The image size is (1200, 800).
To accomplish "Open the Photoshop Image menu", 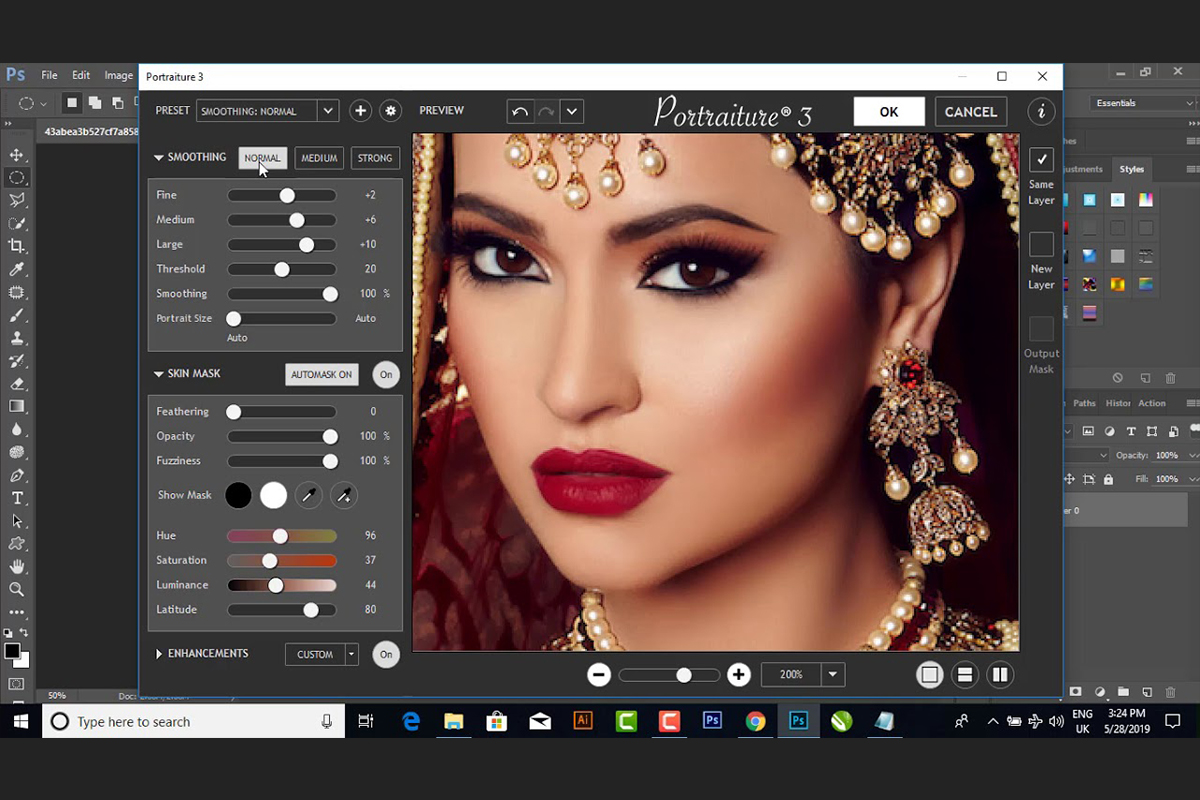I will tap(118, 75).
